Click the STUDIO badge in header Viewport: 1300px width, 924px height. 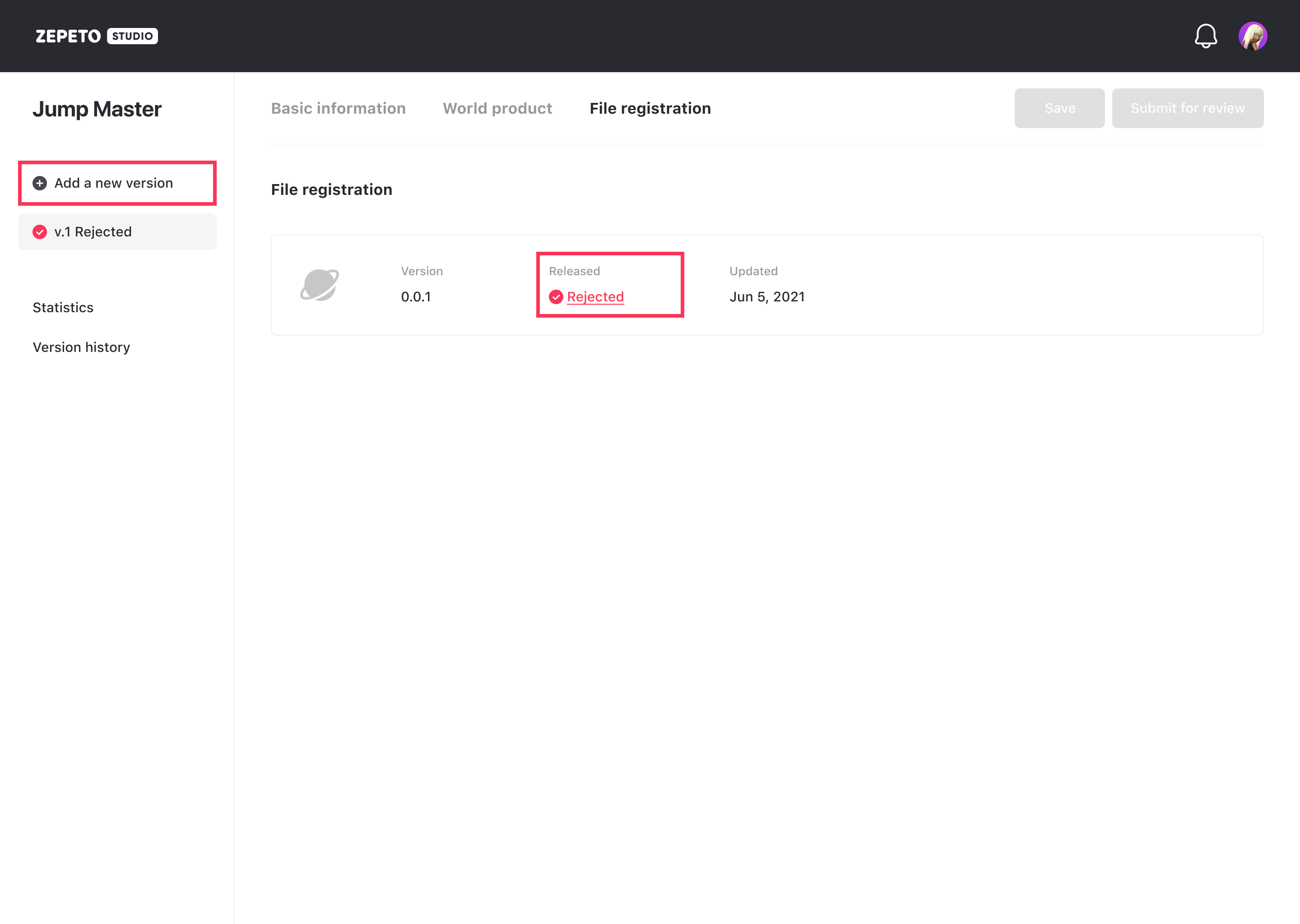132,37
